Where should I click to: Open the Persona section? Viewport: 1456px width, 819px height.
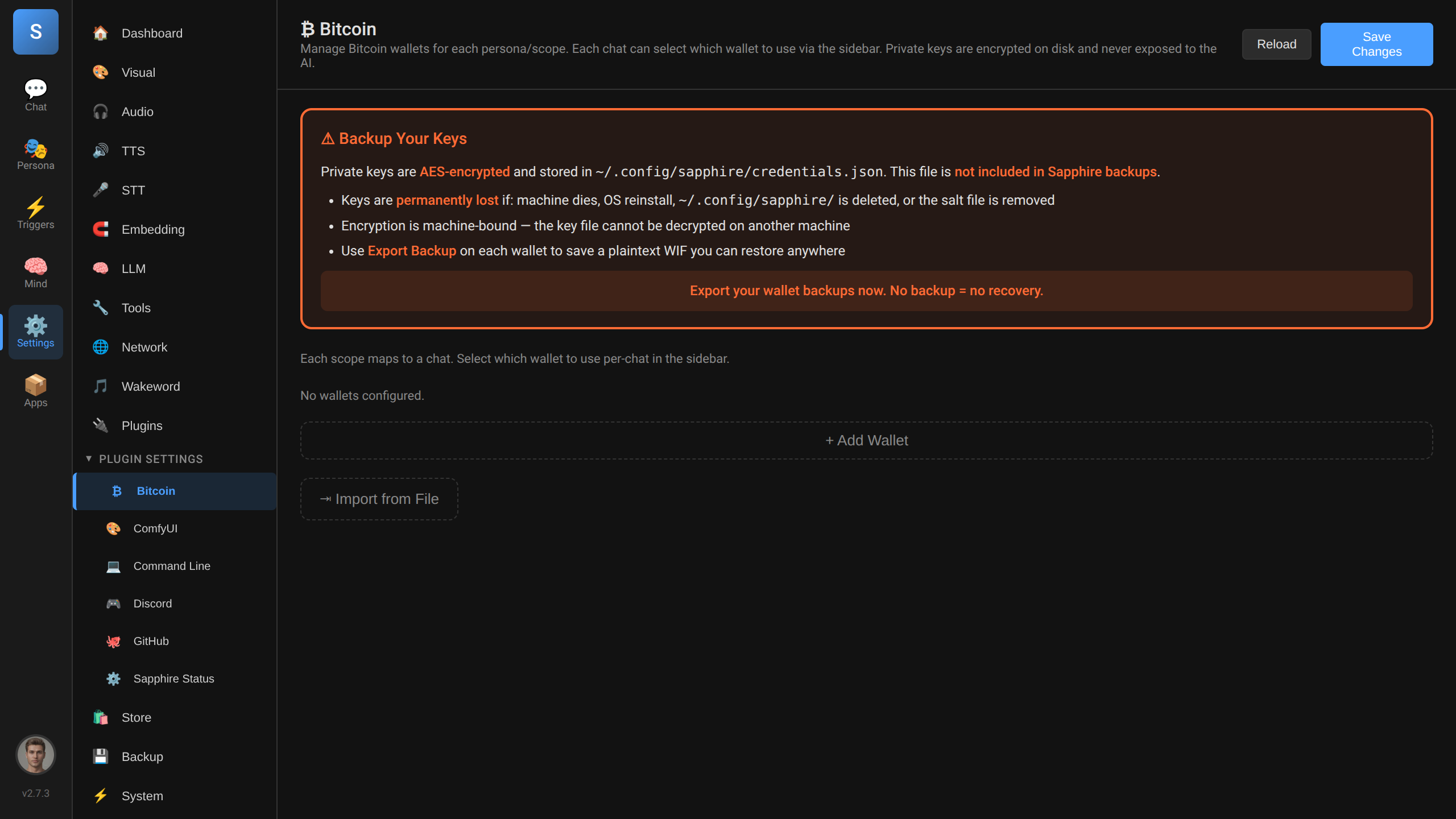click(x=36, y=154)
